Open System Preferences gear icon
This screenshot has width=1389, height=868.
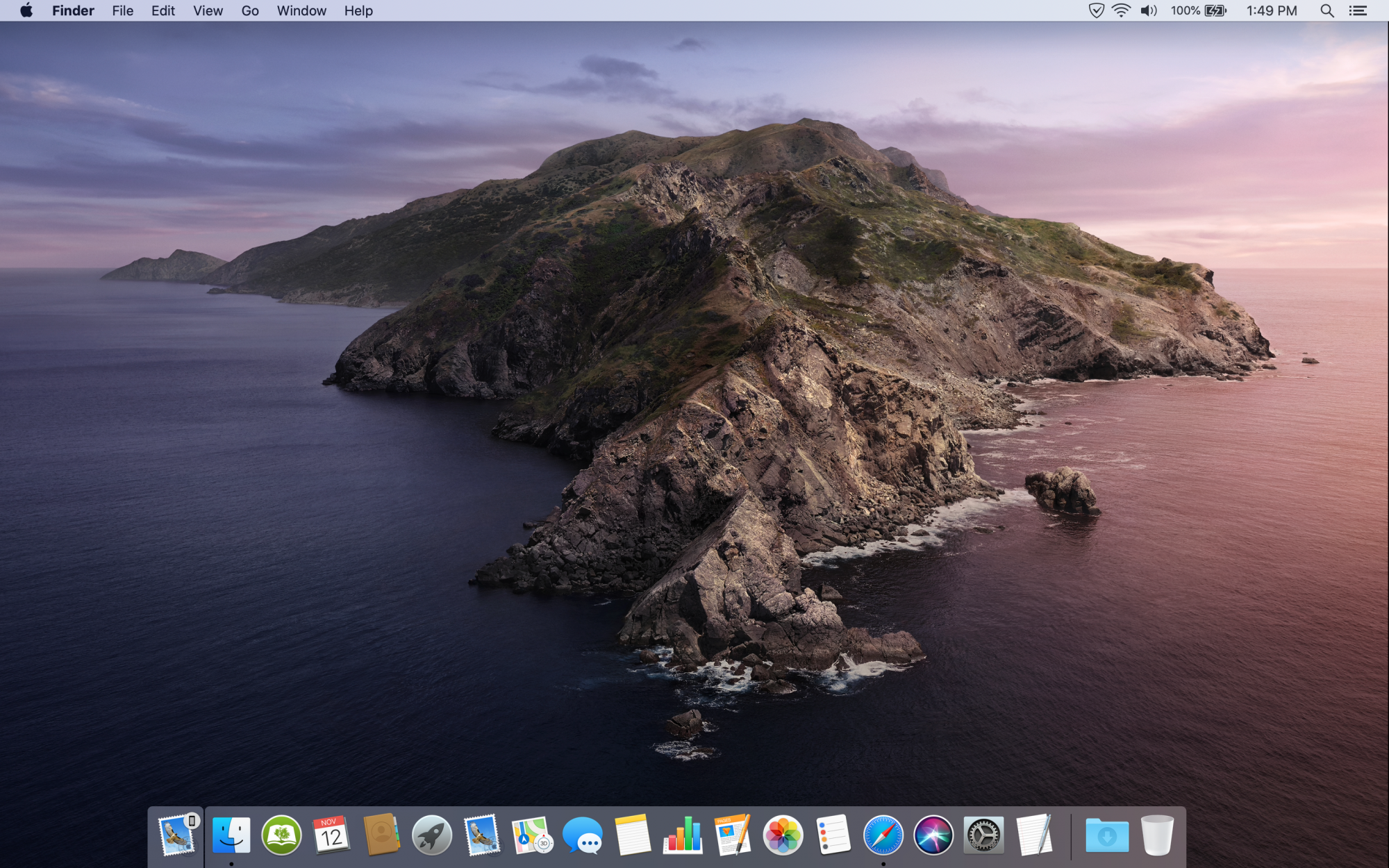[x=983, y=835]
